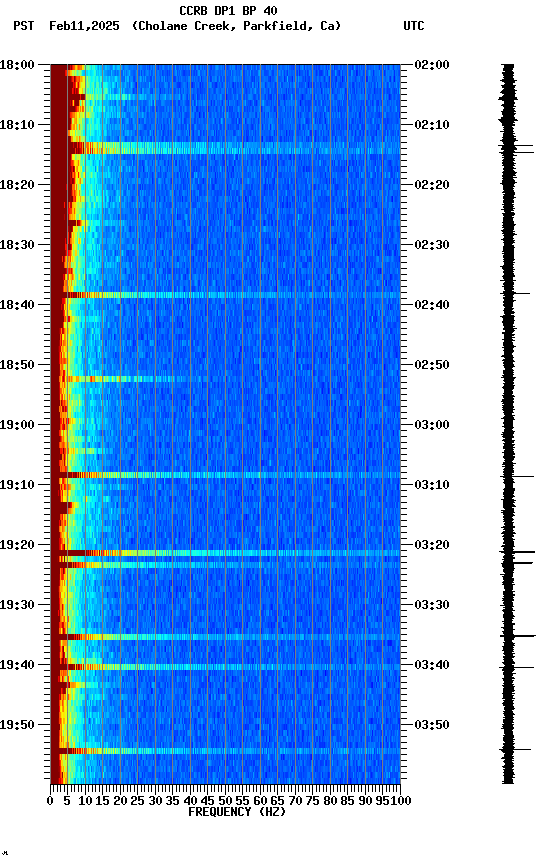
Task: Click the 18:10 PST time label
Action: tap(17, 125)
